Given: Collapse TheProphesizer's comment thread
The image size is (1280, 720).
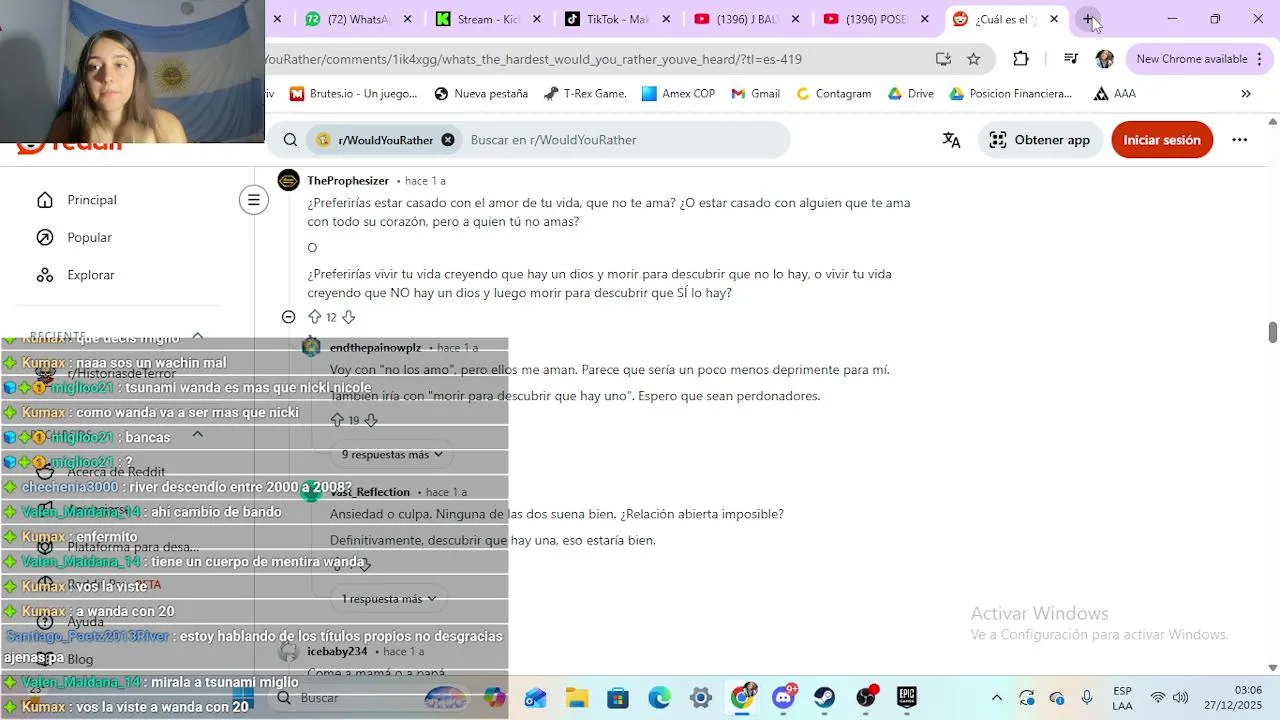Looking at the screenshot, I should 288,317.
